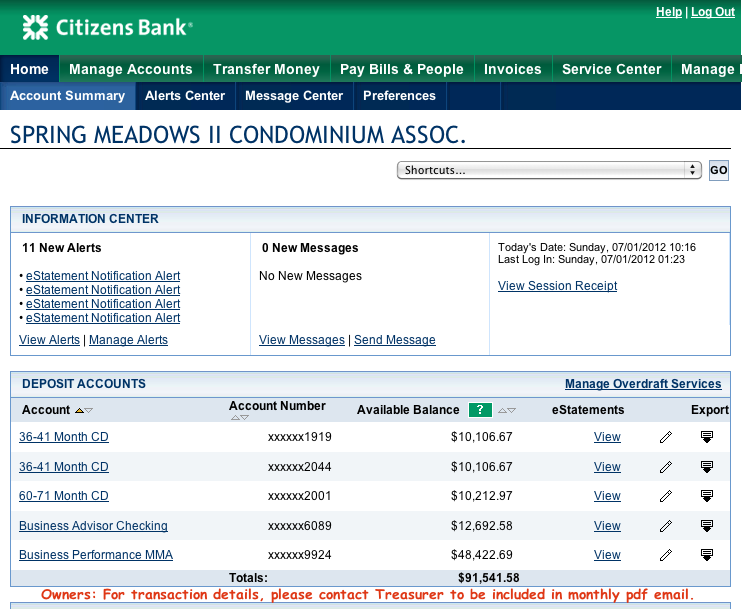Open the 36-41 Month CD account ending 2044
This screenshot has width=742, height=609.
click(x=64, y=467)
